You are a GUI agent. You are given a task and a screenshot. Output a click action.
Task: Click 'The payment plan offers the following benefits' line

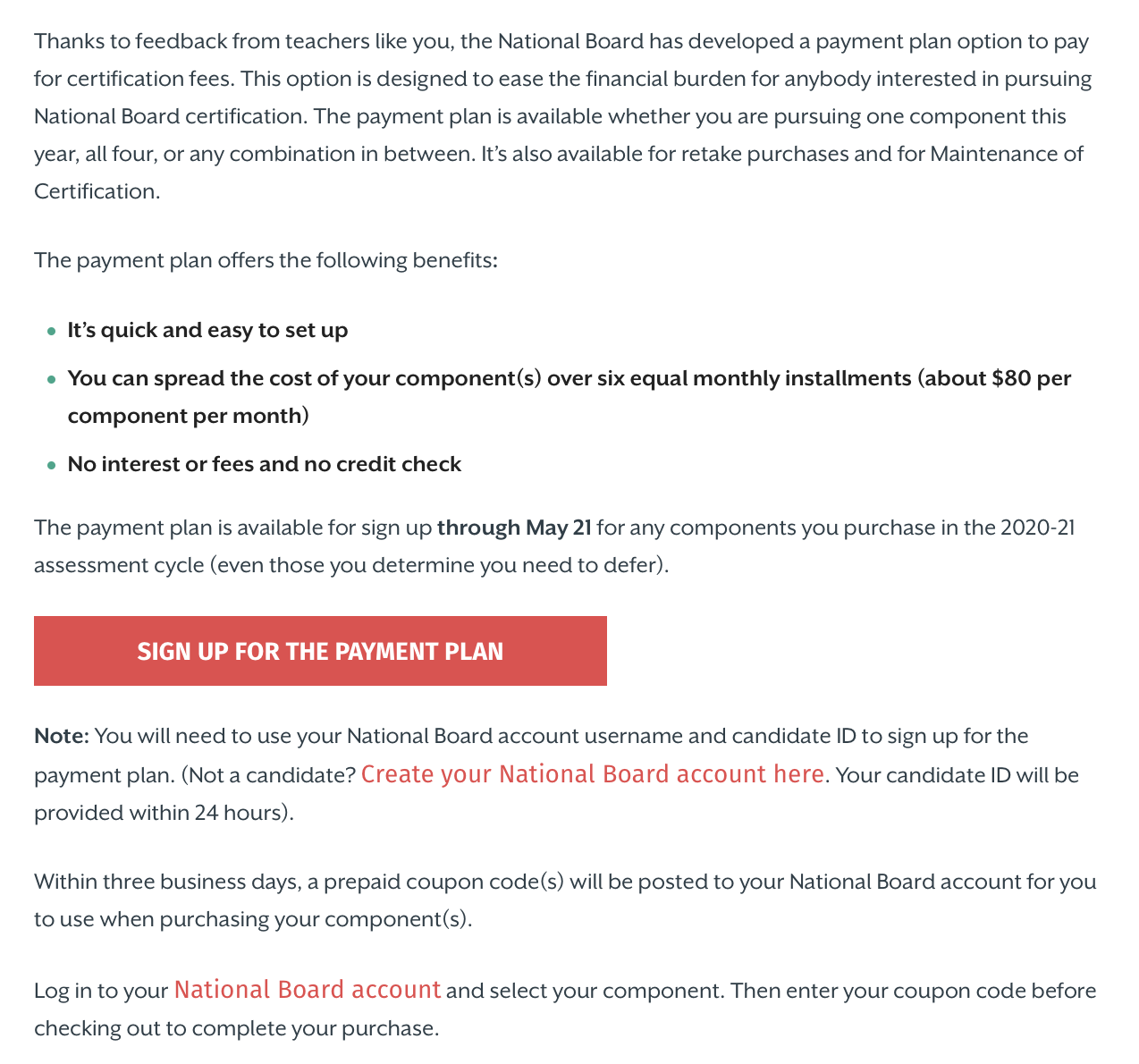(266, 261)
